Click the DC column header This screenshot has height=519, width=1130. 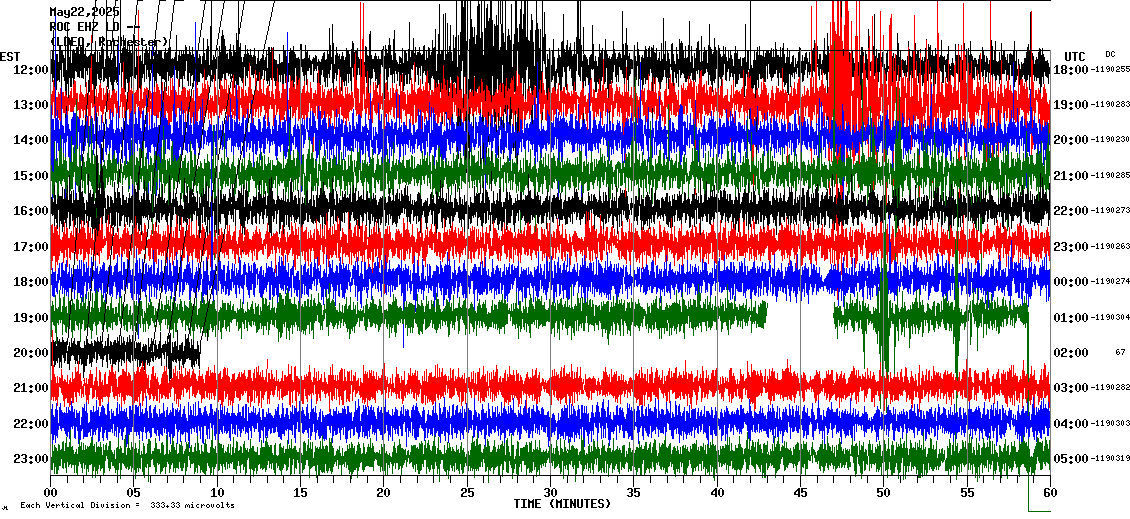click(x=1110, y=54)
